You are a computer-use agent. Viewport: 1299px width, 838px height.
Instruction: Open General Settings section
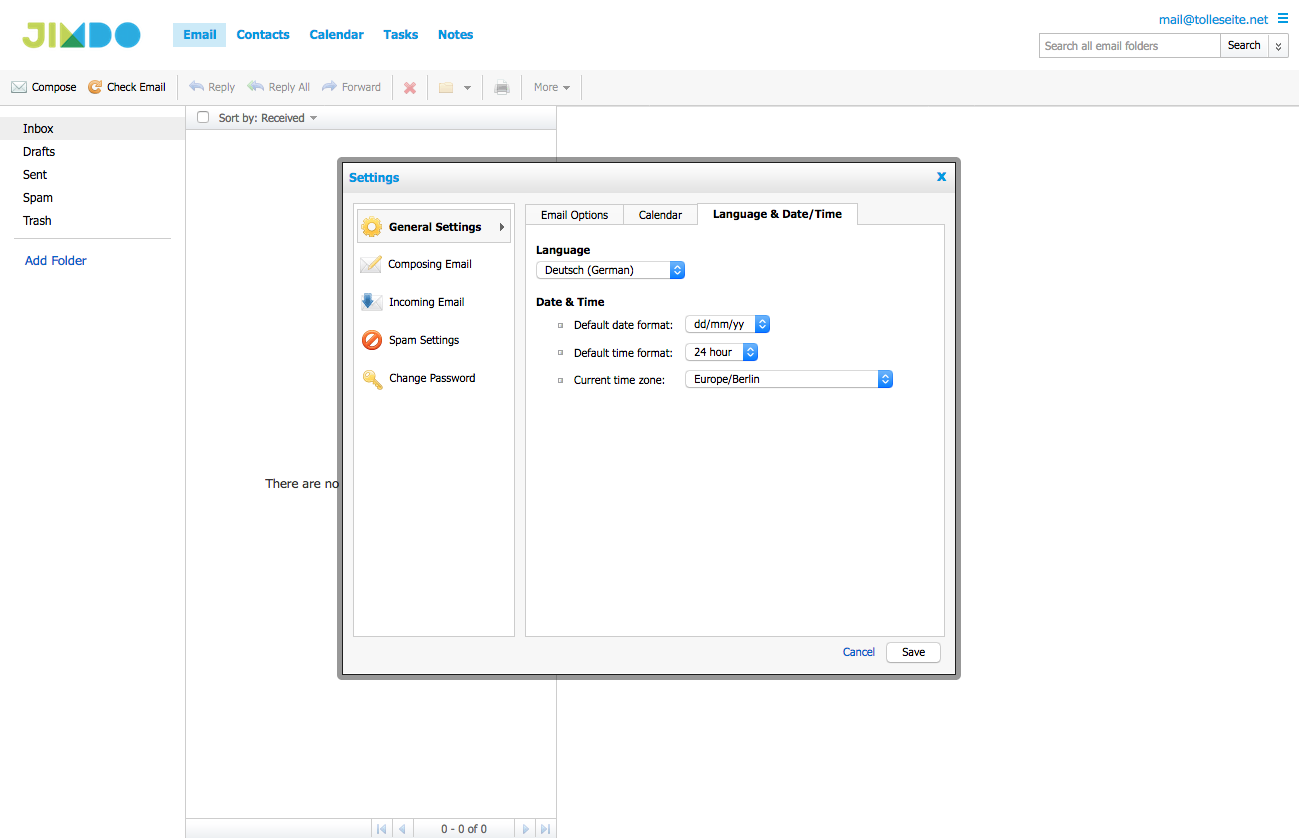point(434,227)
